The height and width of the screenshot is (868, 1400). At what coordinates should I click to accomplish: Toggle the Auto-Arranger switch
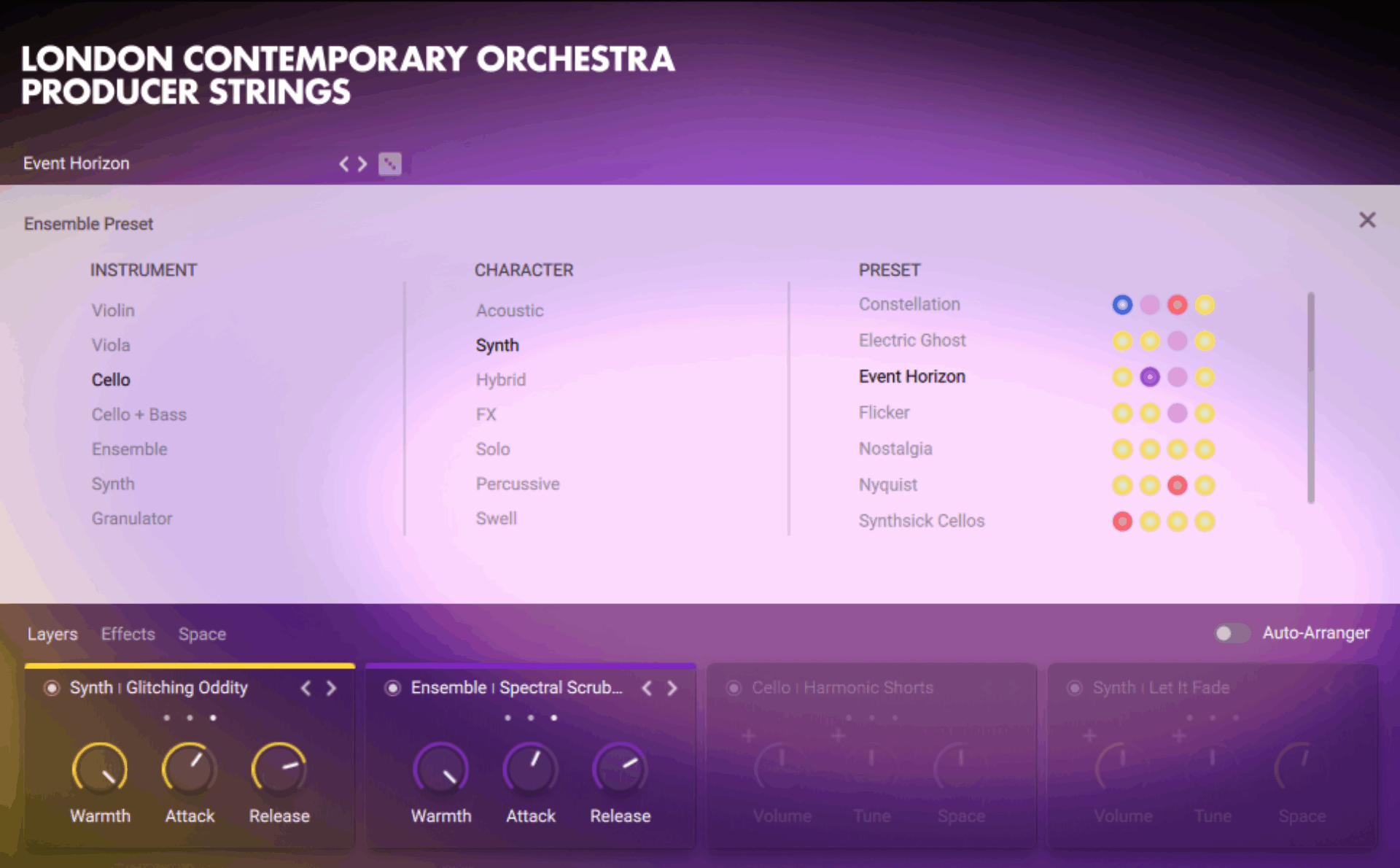(x=1231, y=633)
